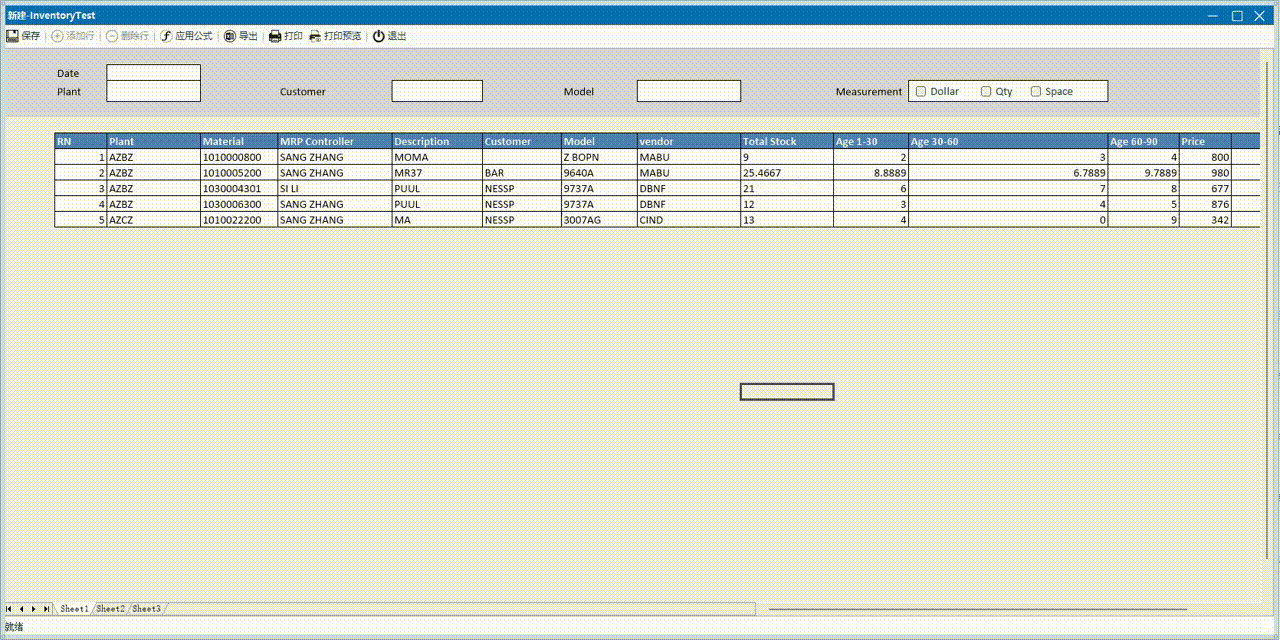Click the horizontal scrollbar at bottom

coord(977,609)
